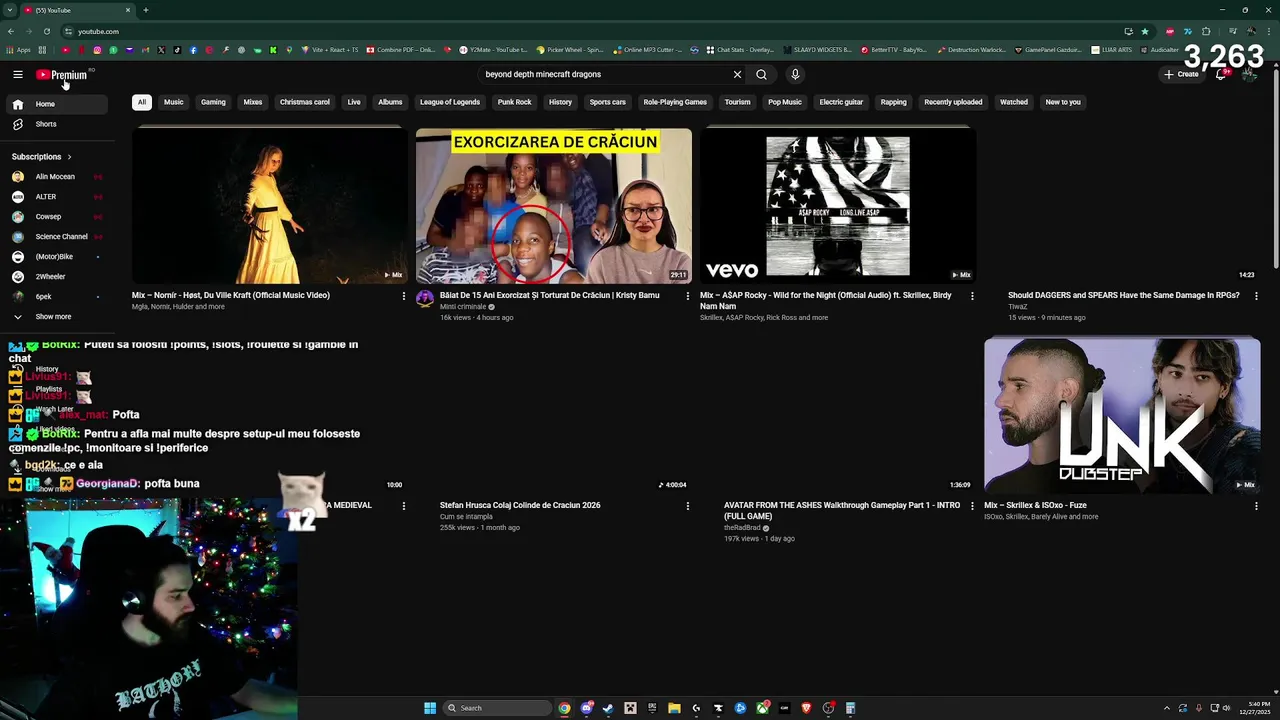This screenshot has height=720, width=1280.
Task: Open the Alin Mocean channel subscription
Action: tap(58, 176)
